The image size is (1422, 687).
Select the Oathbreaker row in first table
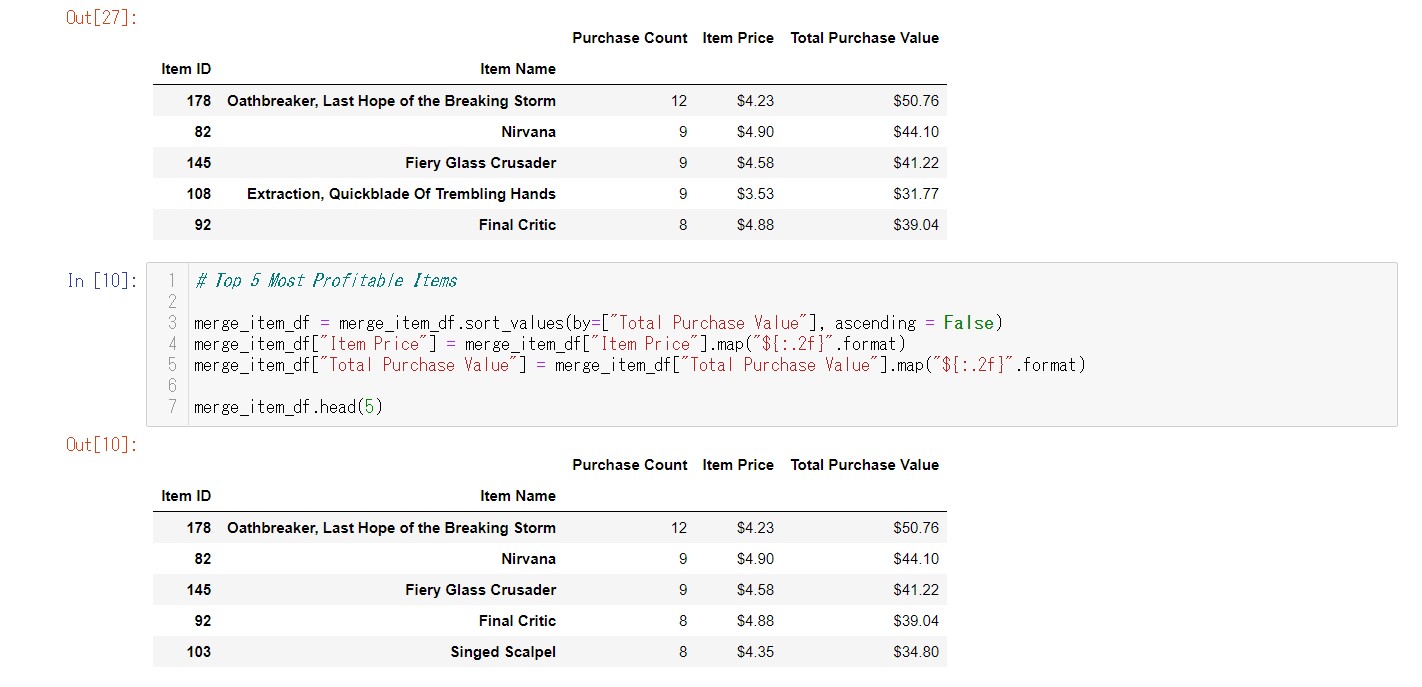tap(550, 101)
